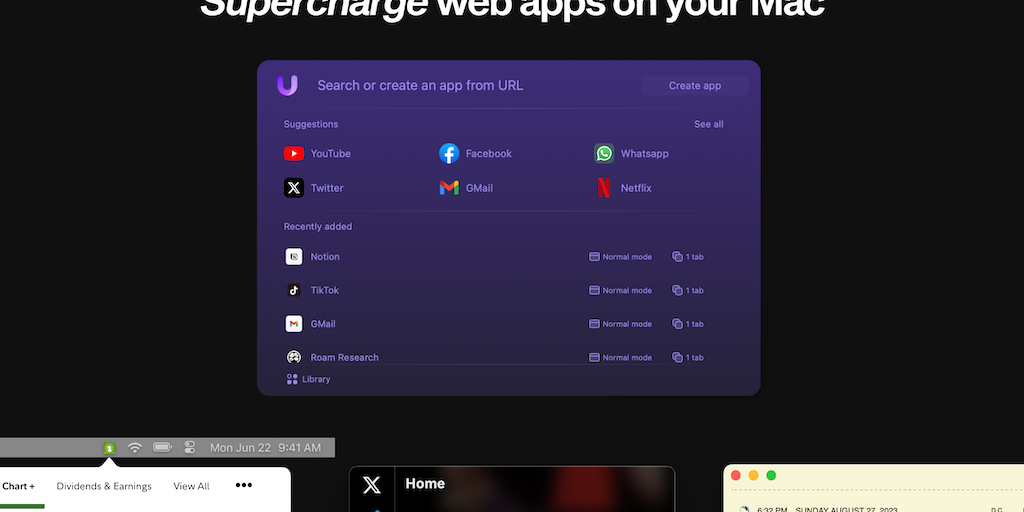Select the GMail suggestion icon

point(449,188)
